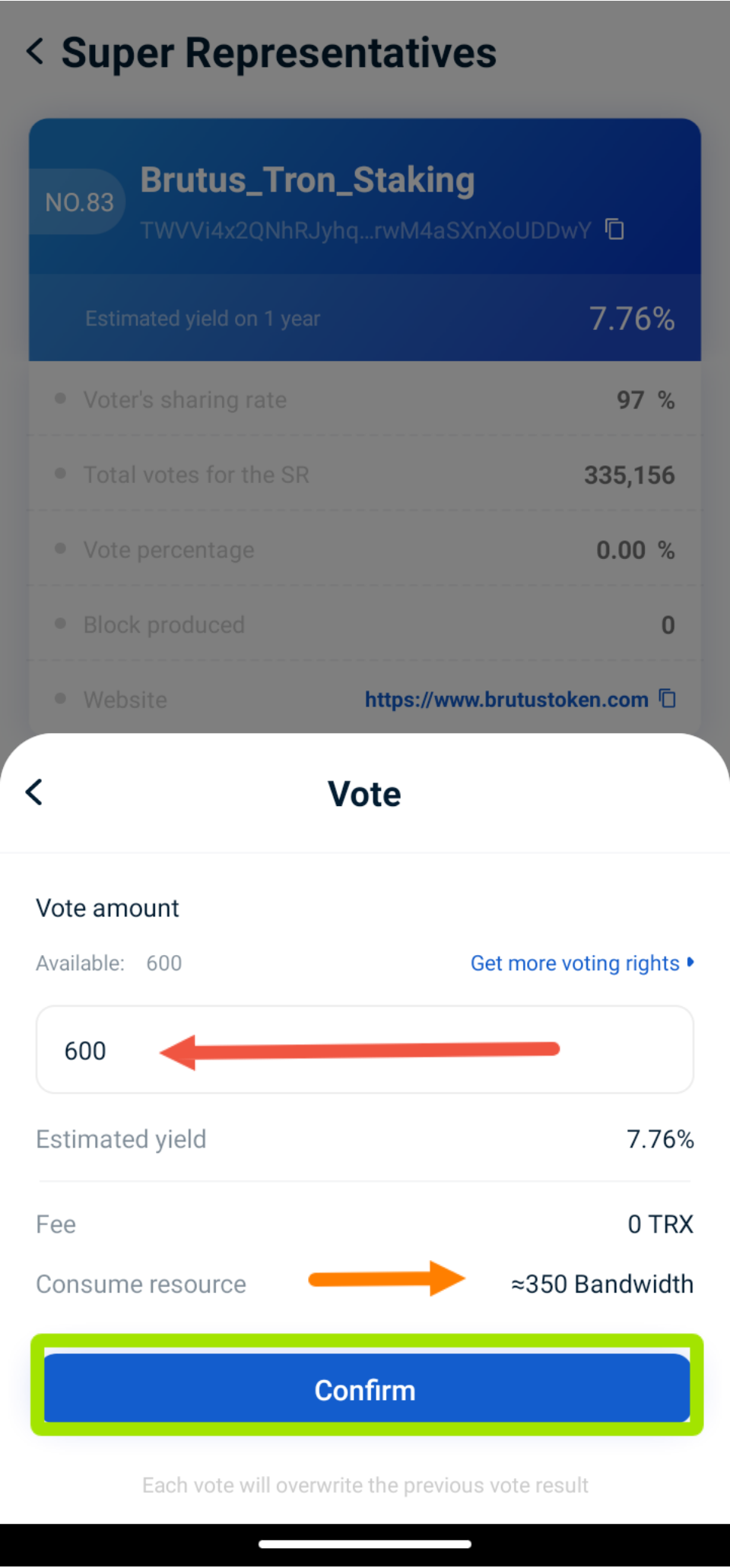
Task: Tap the Voter's sharing rate row
Action: [365, 399]
